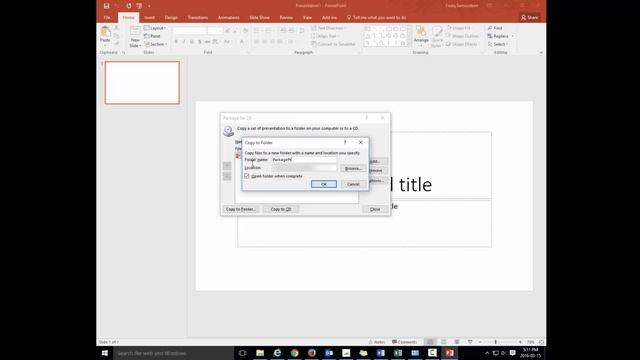This screenshot has width=640, height=360.
Task: Switch to the View tab
Action: [307, 18]
